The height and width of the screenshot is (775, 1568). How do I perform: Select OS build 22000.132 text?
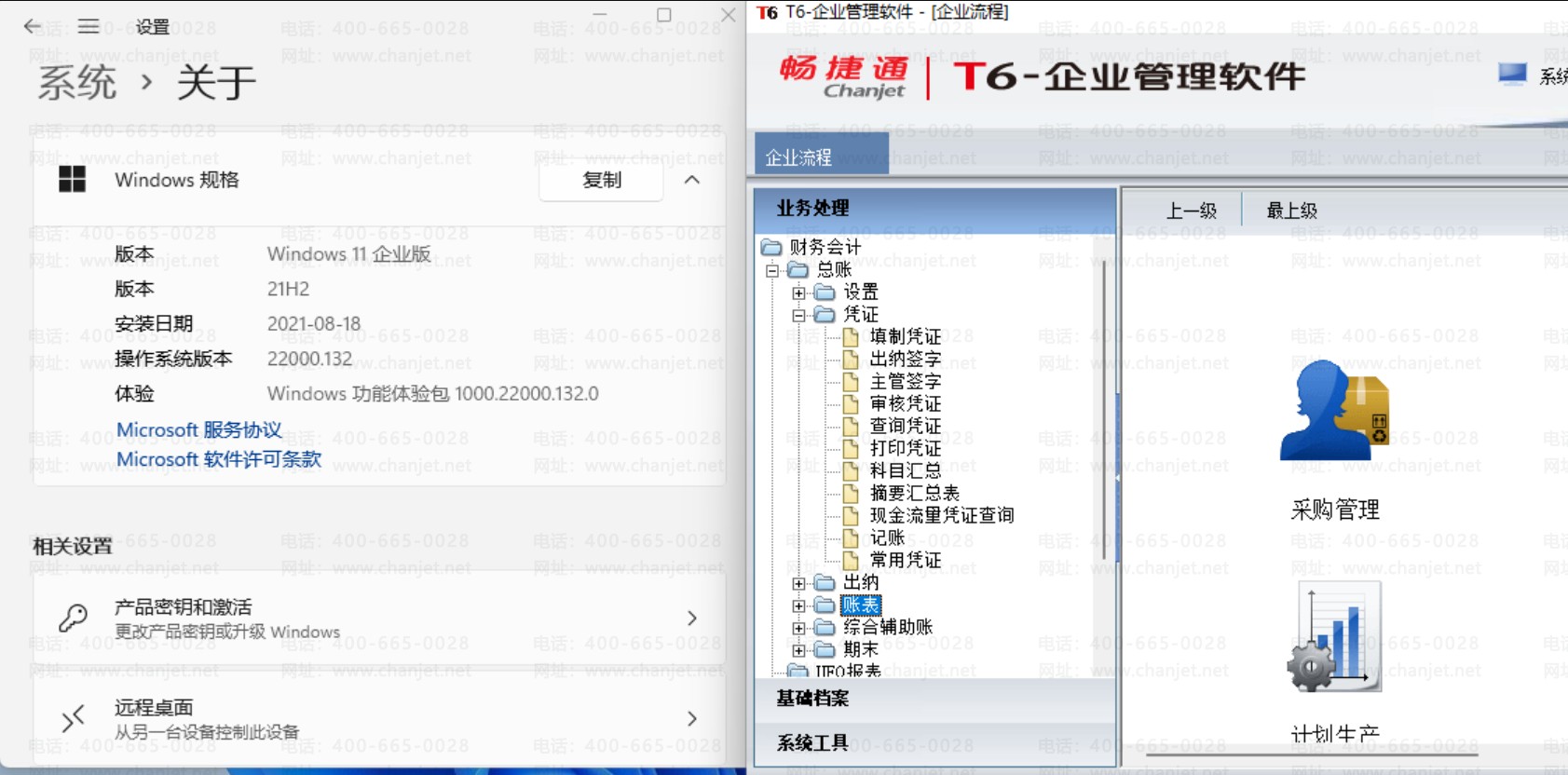coord(309,359)
